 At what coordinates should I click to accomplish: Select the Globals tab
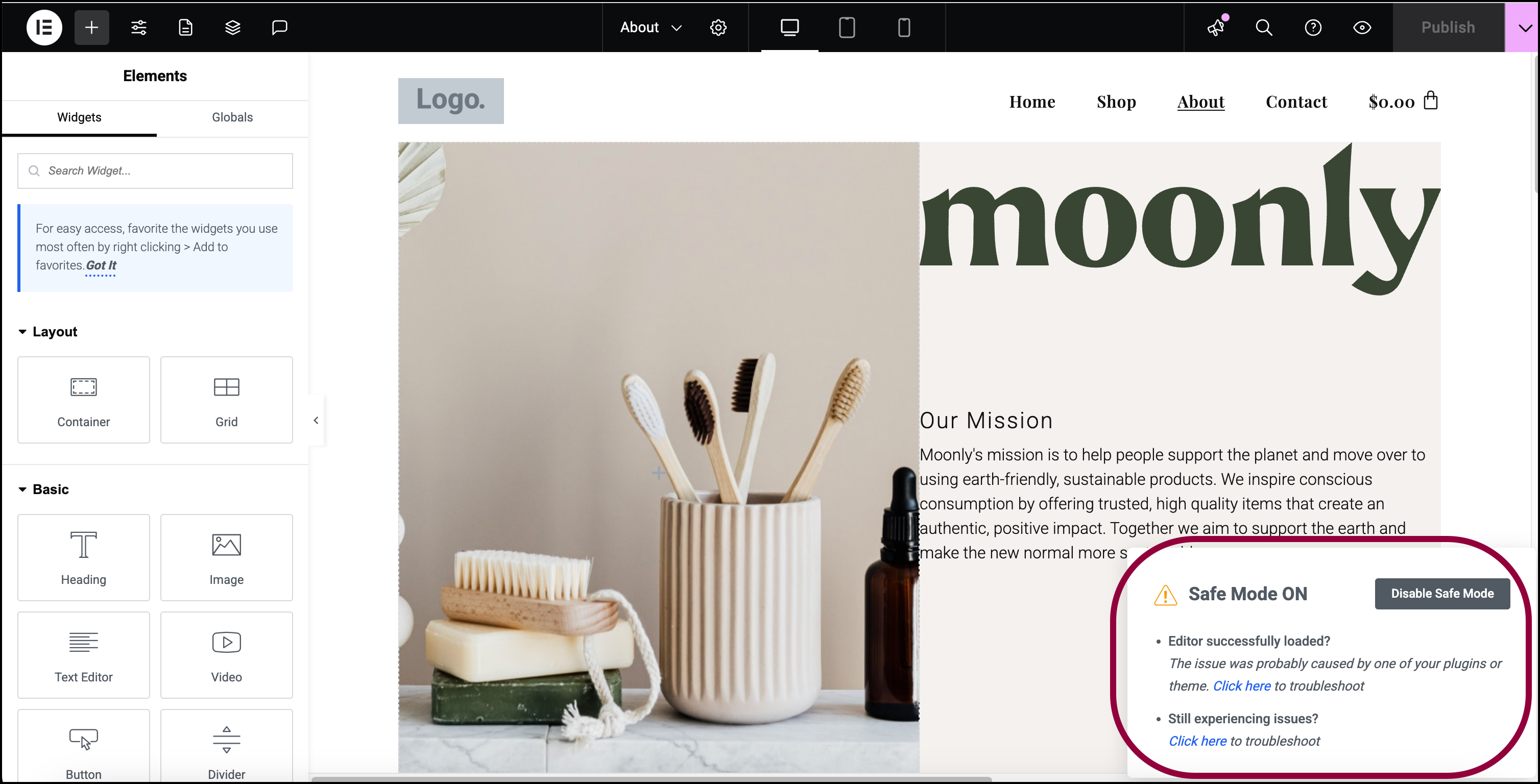232,117
